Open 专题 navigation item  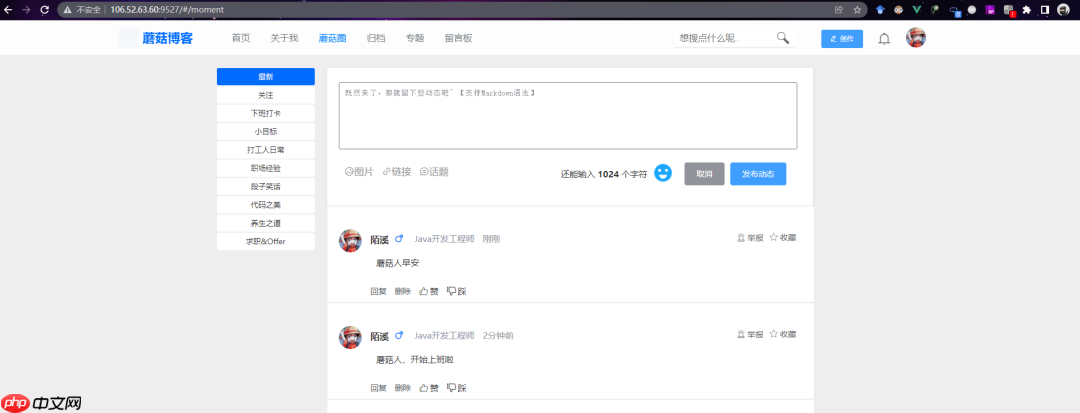pos(415,38)
